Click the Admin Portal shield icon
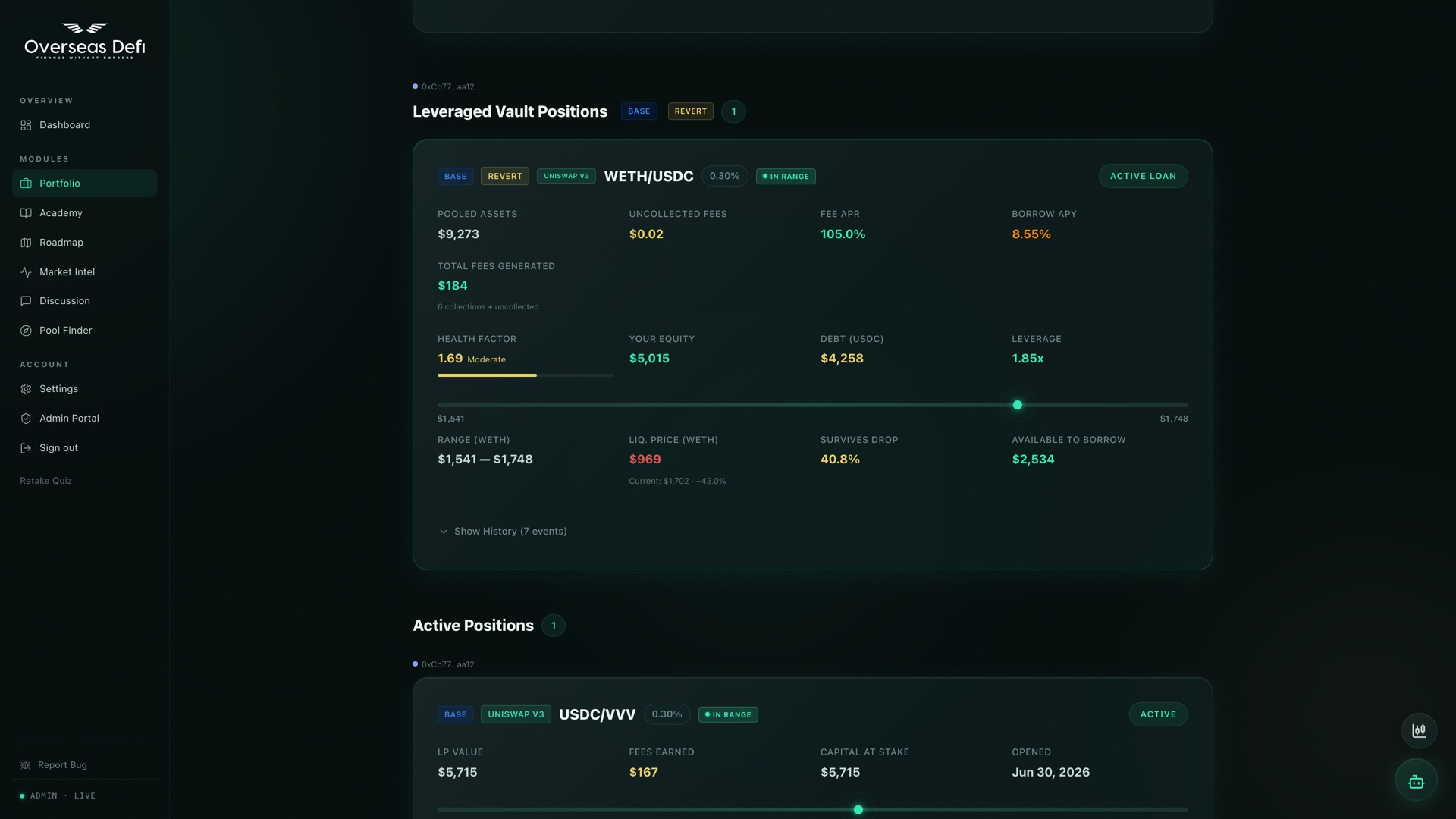Image resolution: width=1456 pixels, height=819 pixels. [26, 419]
